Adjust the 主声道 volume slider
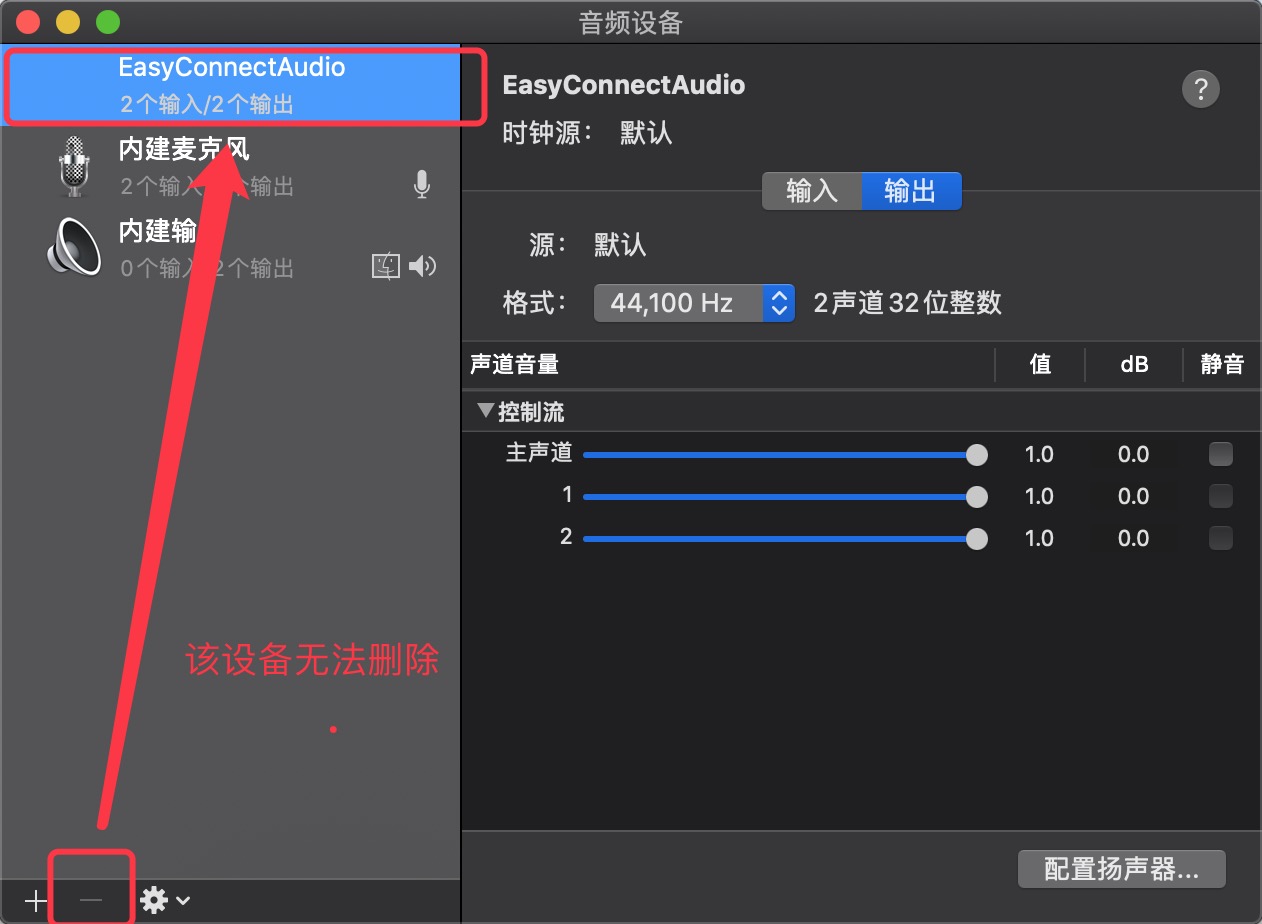 [x=785, y=455]
